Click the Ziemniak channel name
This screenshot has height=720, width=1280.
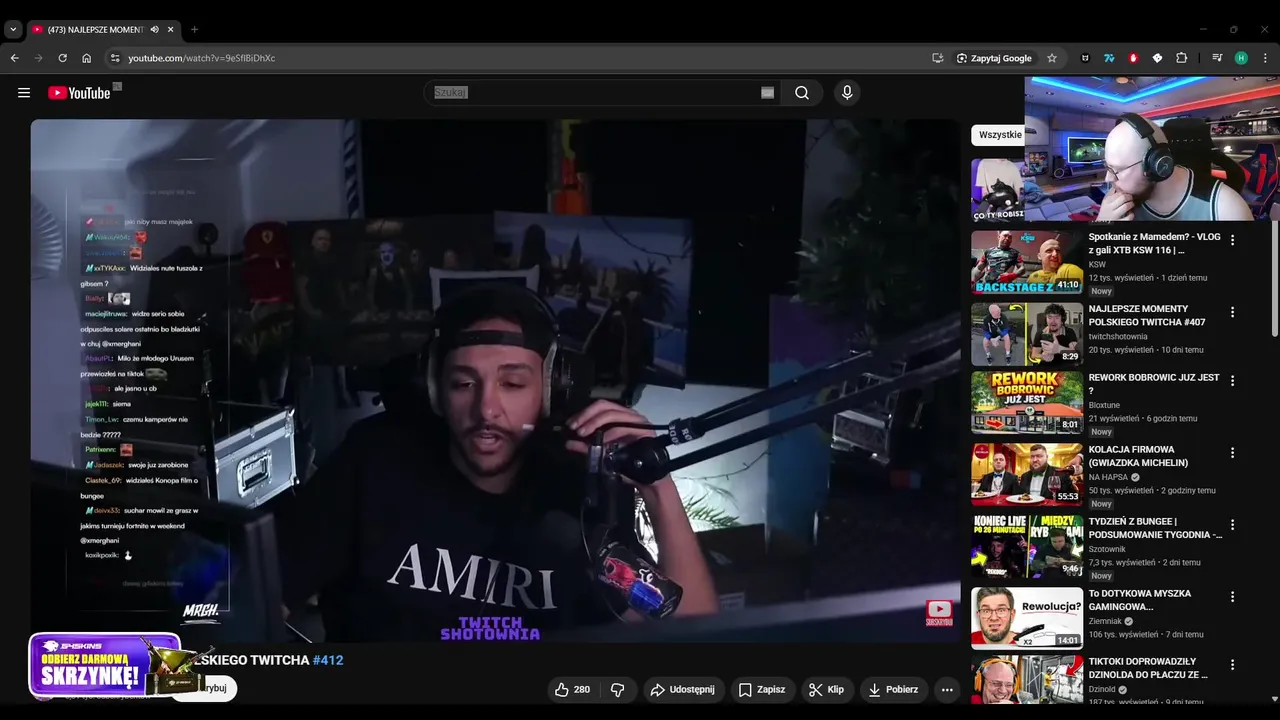pos(1105,621)
